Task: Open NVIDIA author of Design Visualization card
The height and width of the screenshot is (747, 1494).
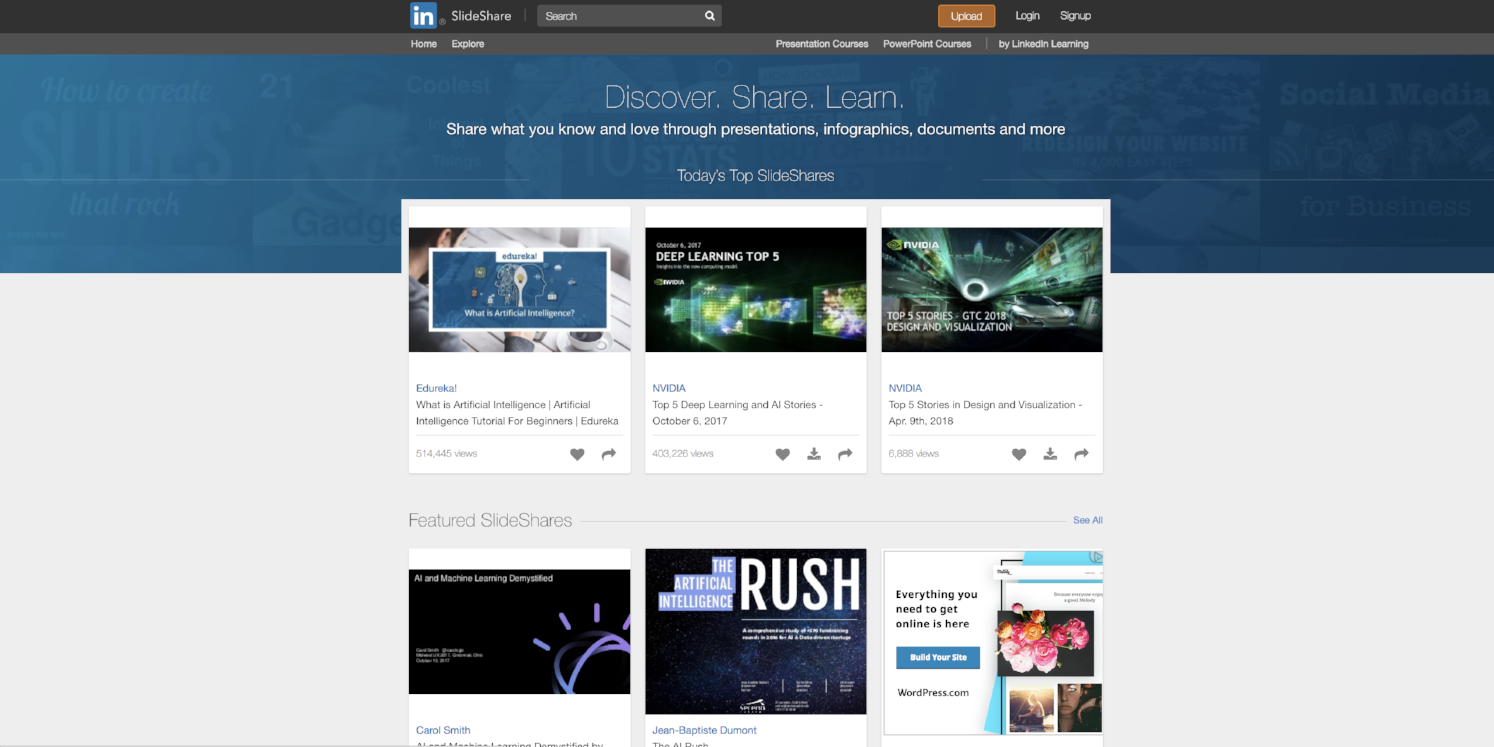Action: [905, 388]
